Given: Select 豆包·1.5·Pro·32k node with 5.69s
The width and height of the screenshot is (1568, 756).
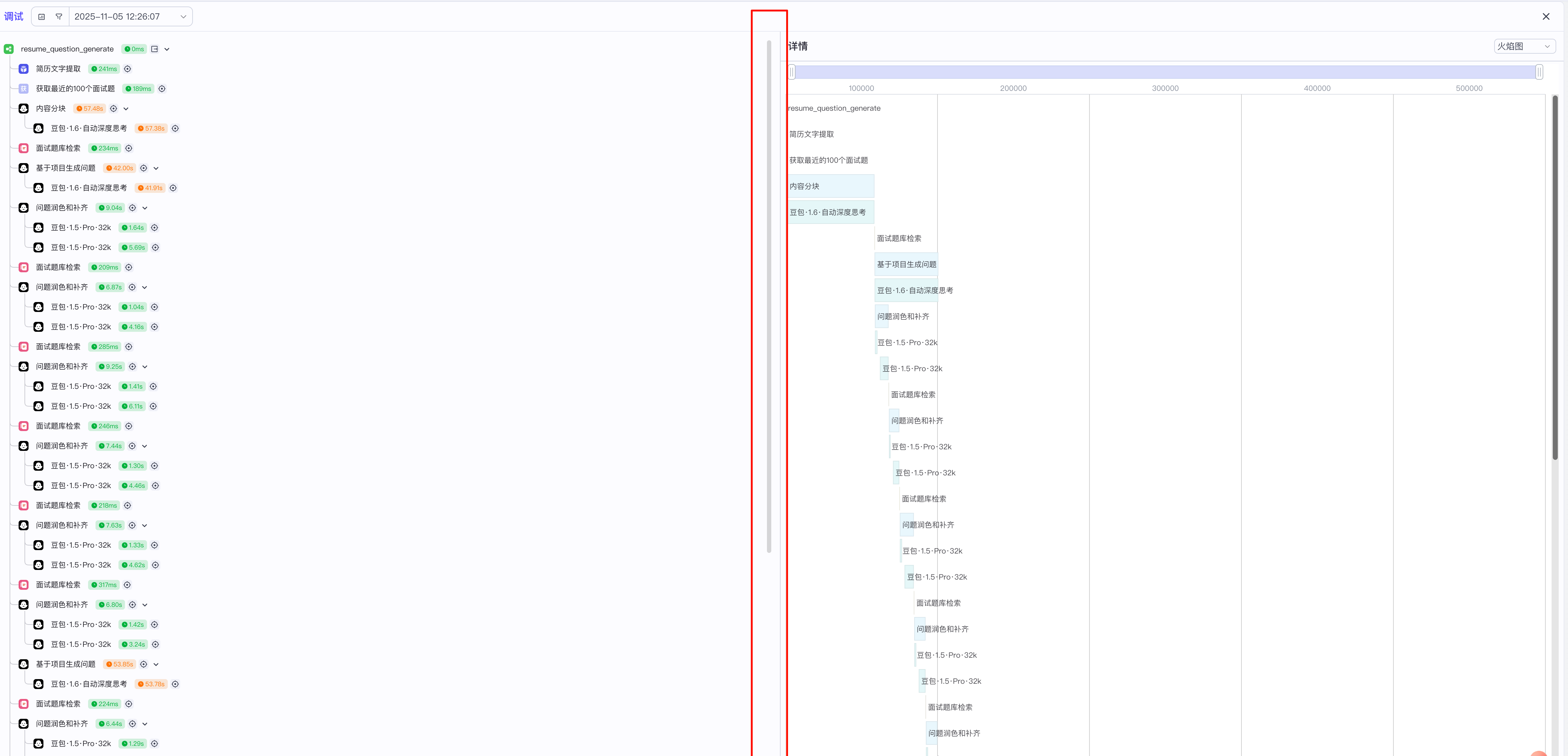Looking at the screenshot, I should click(x=80, y=248).
